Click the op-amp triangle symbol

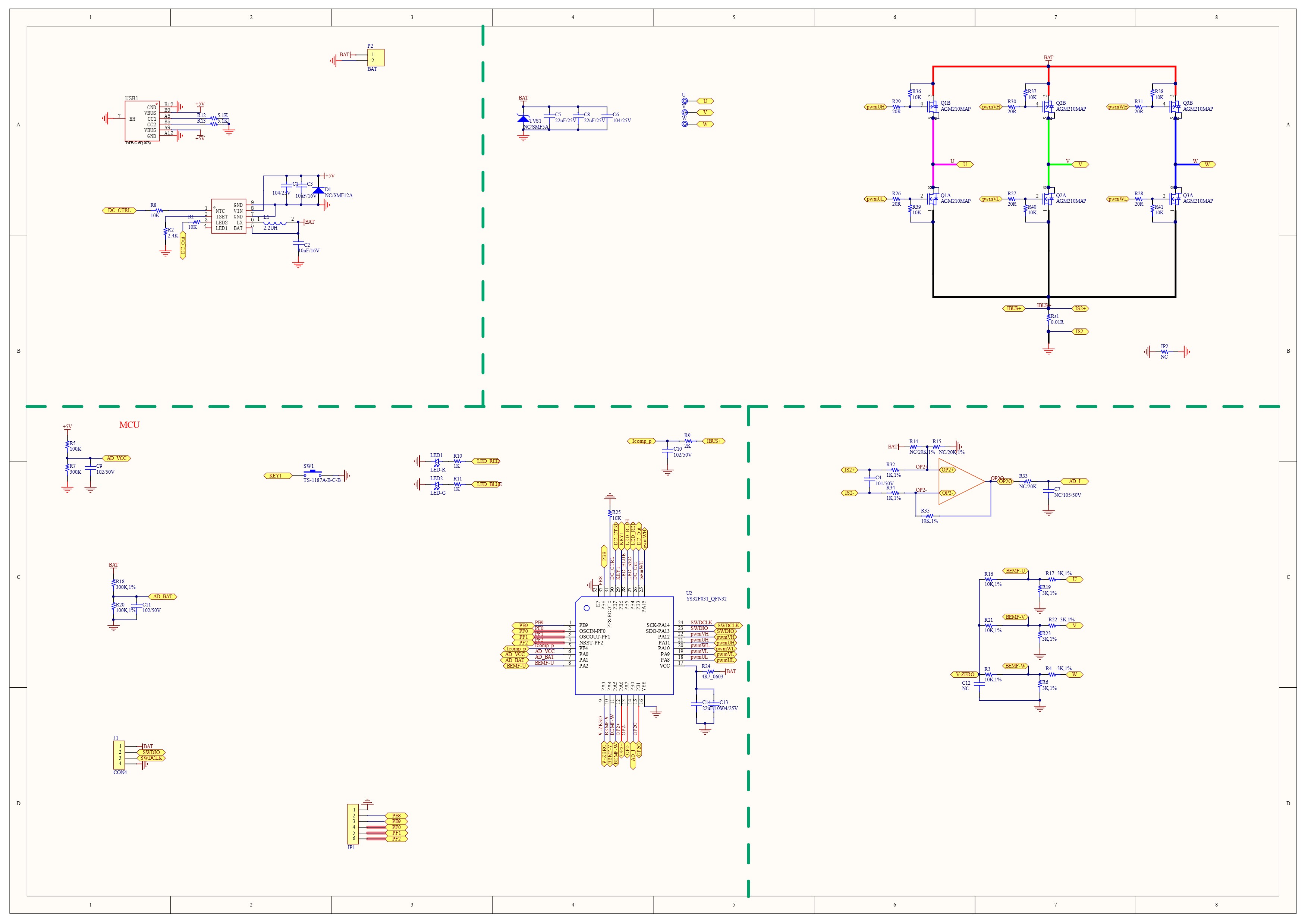pyautogui.click(x=962, y=482)
